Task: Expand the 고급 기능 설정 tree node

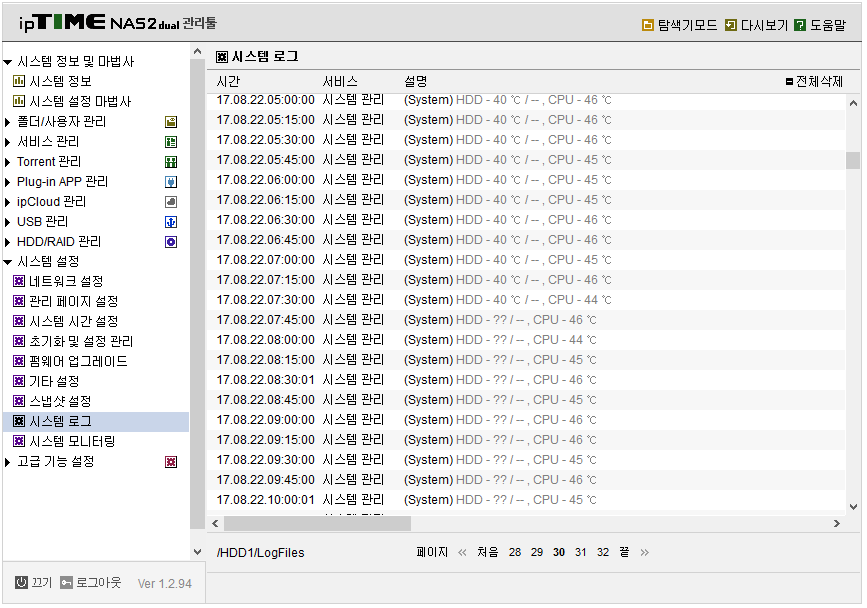Action: [x=8, y=462]
